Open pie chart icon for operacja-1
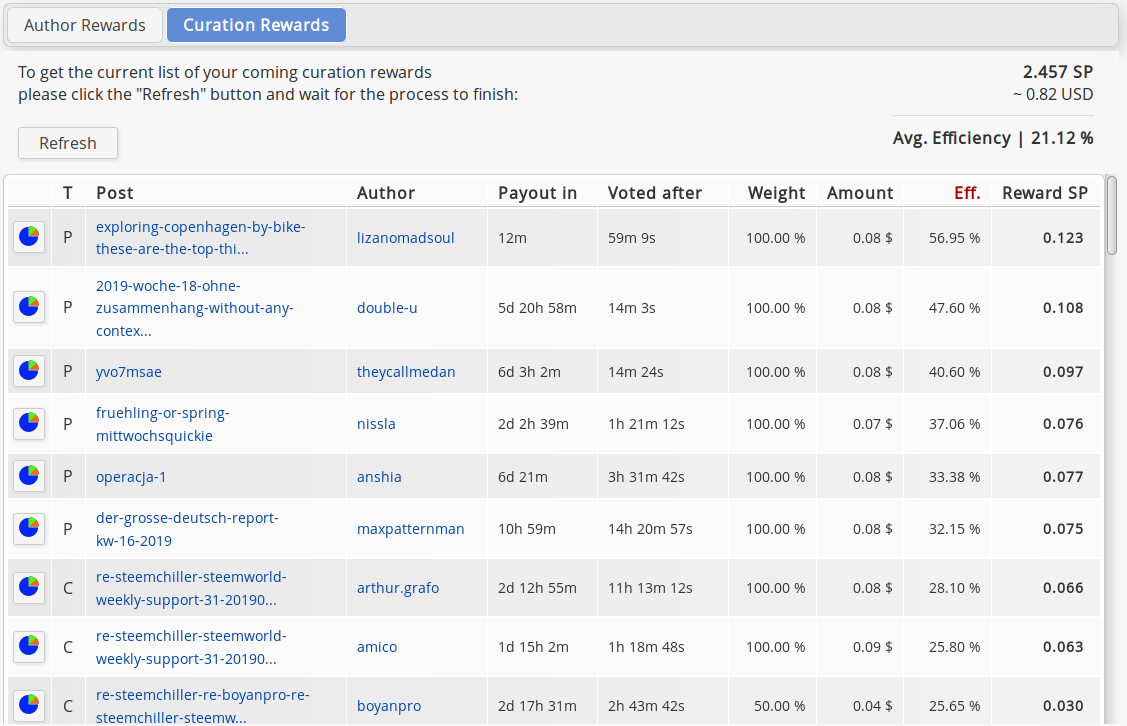The image size is (1127, 726). coord(29,477)
